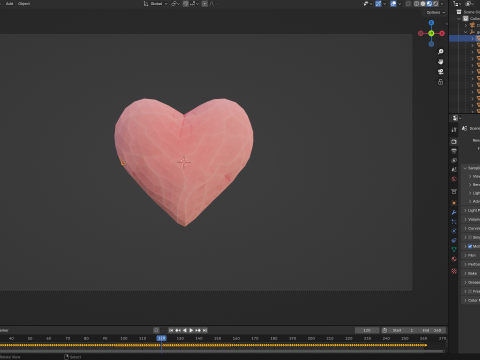Open the Render properties tab
Viewport: 480px width, 360px height.
point(454,142)
